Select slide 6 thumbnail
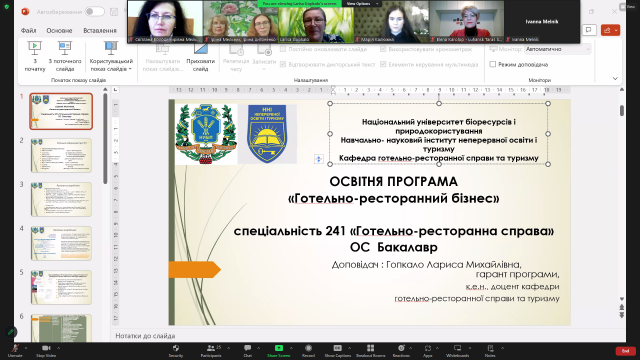640x360 pixels. 61,328
